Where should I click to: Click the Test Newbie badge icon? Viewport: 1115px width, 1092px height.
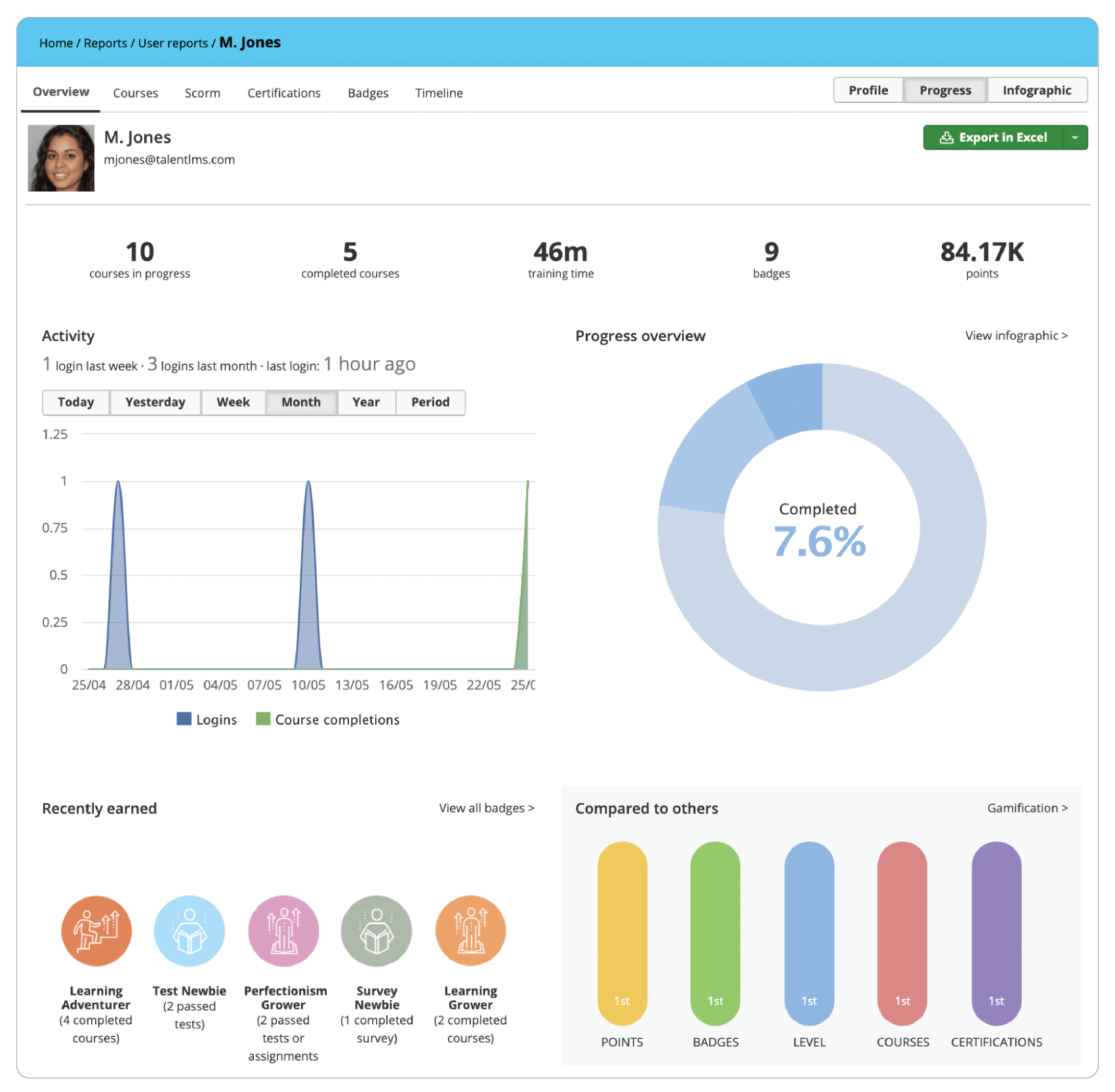click(x=190, y=931)
